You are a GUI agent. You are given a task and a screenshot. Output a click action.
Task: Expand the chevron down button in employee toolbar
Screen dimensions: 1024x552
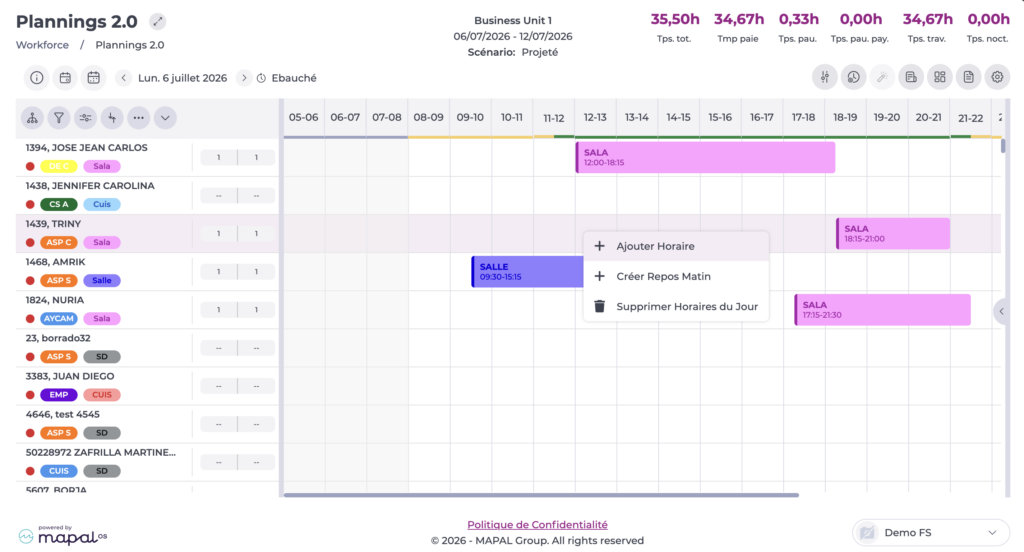(165, 118)
